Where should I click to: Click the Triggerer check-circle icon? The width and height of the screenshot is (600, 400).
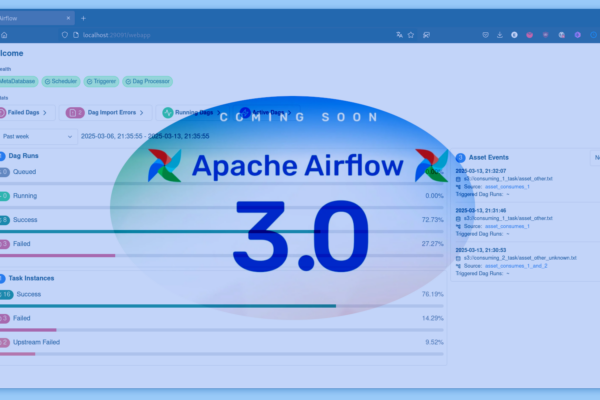click(89, 82)
